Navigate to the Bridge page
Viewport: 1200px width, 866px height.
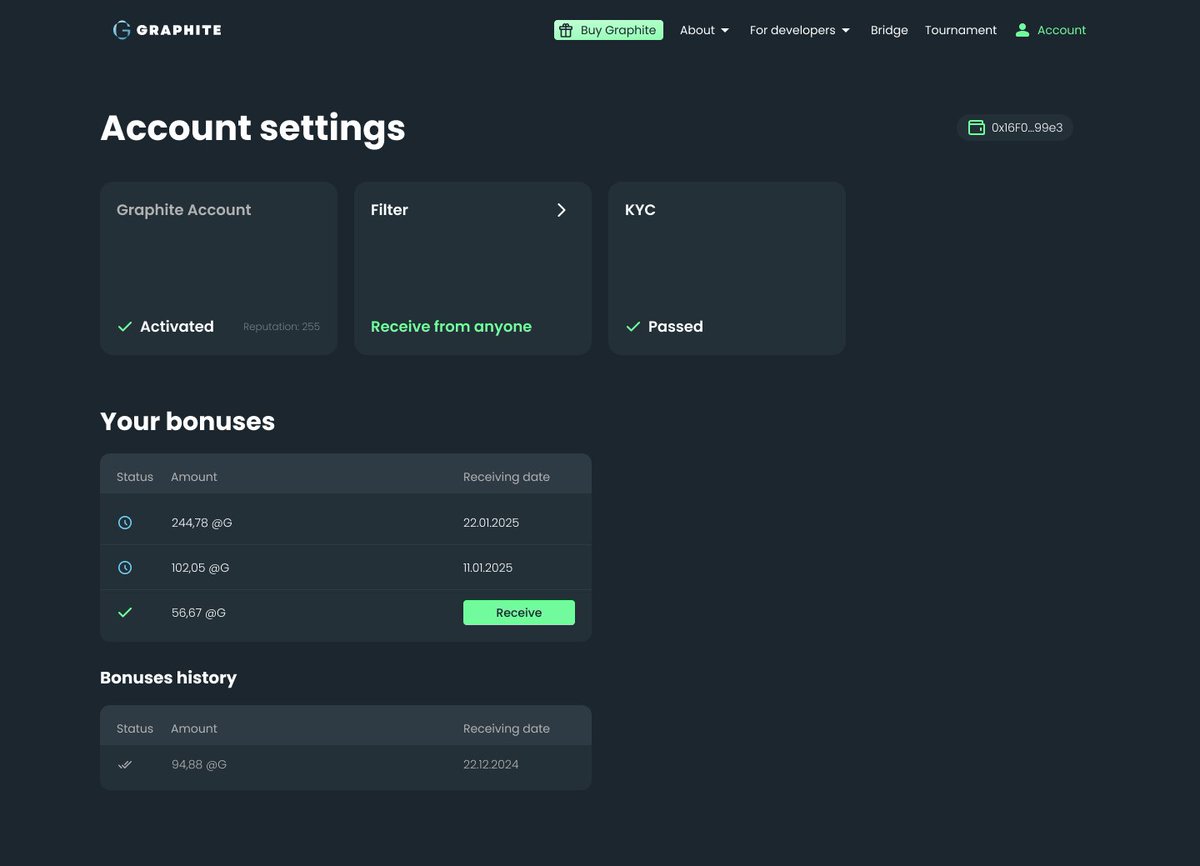tap(889, 30)
